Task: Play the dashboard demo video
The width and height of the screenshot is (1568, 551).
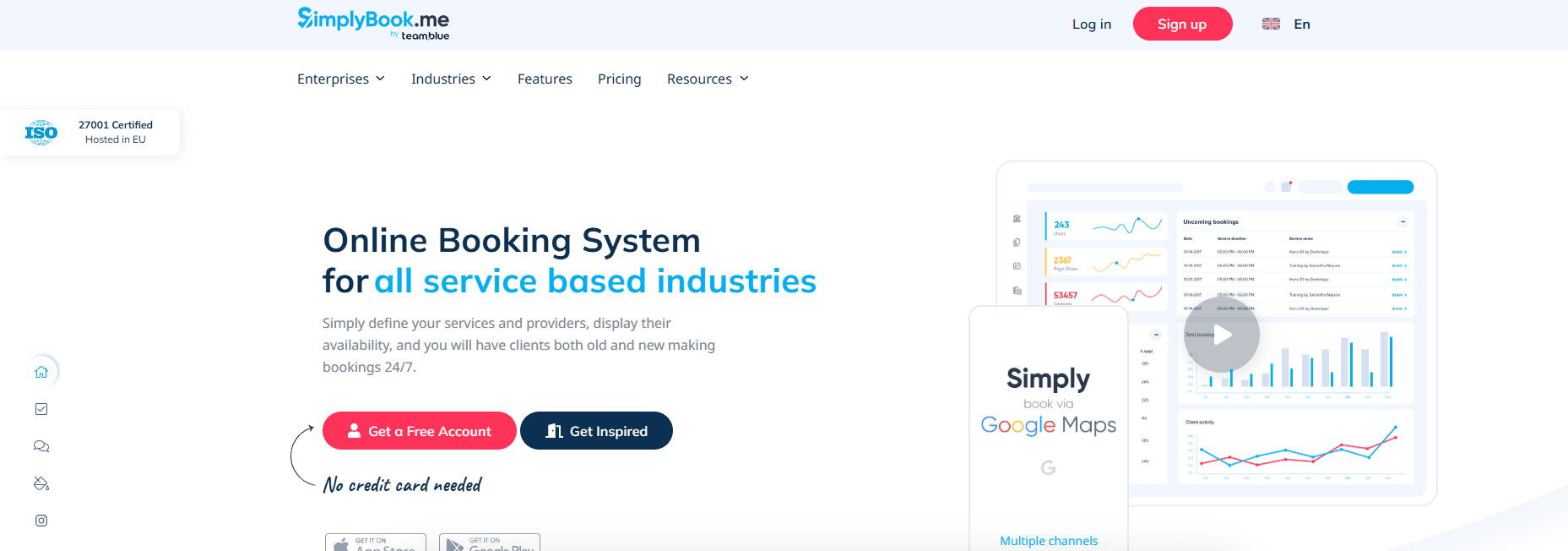Action: pos(1222,335)
